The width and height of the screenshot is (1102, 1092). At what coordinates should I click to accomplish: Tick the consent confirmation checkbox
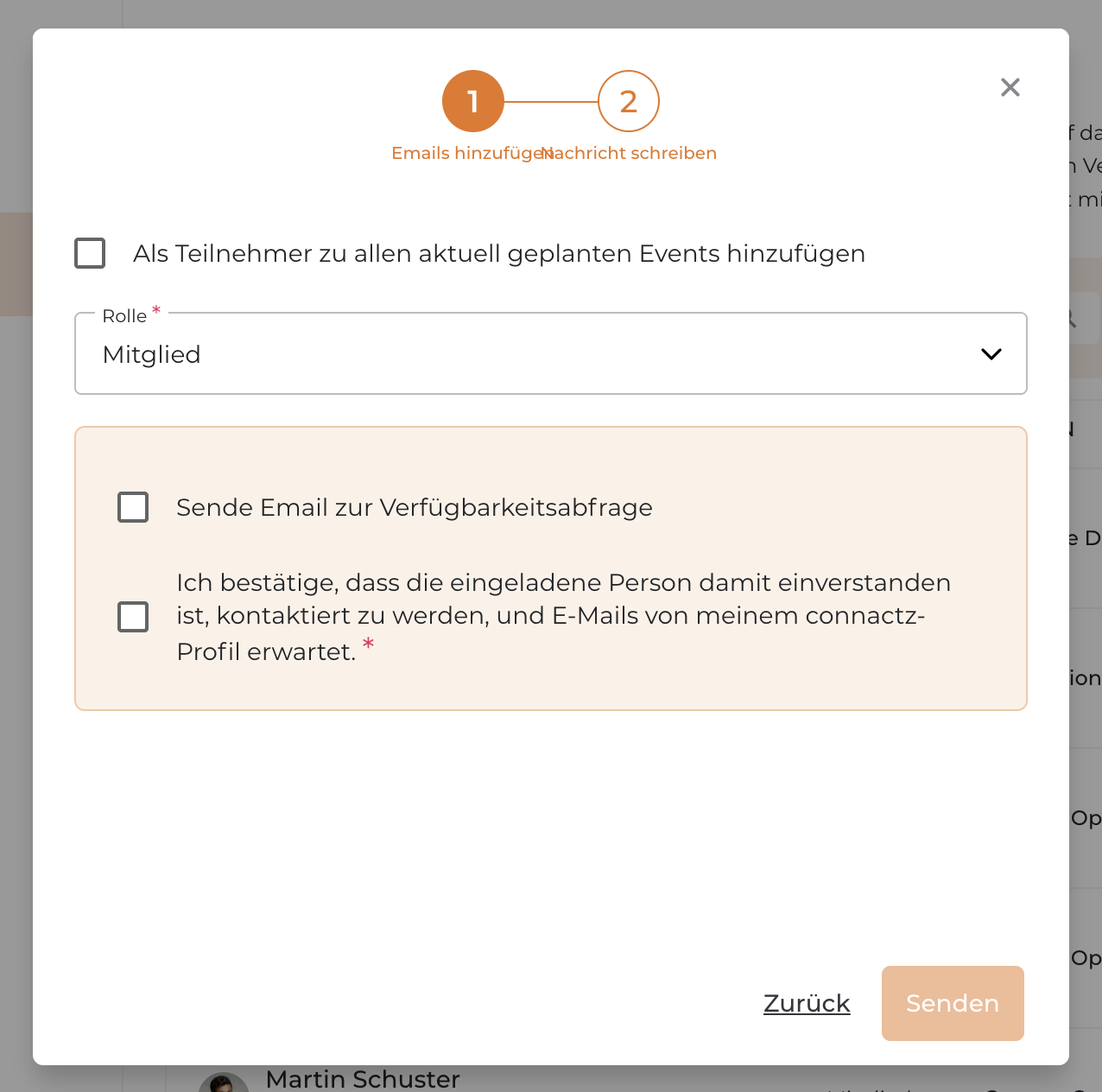(133, 617)
